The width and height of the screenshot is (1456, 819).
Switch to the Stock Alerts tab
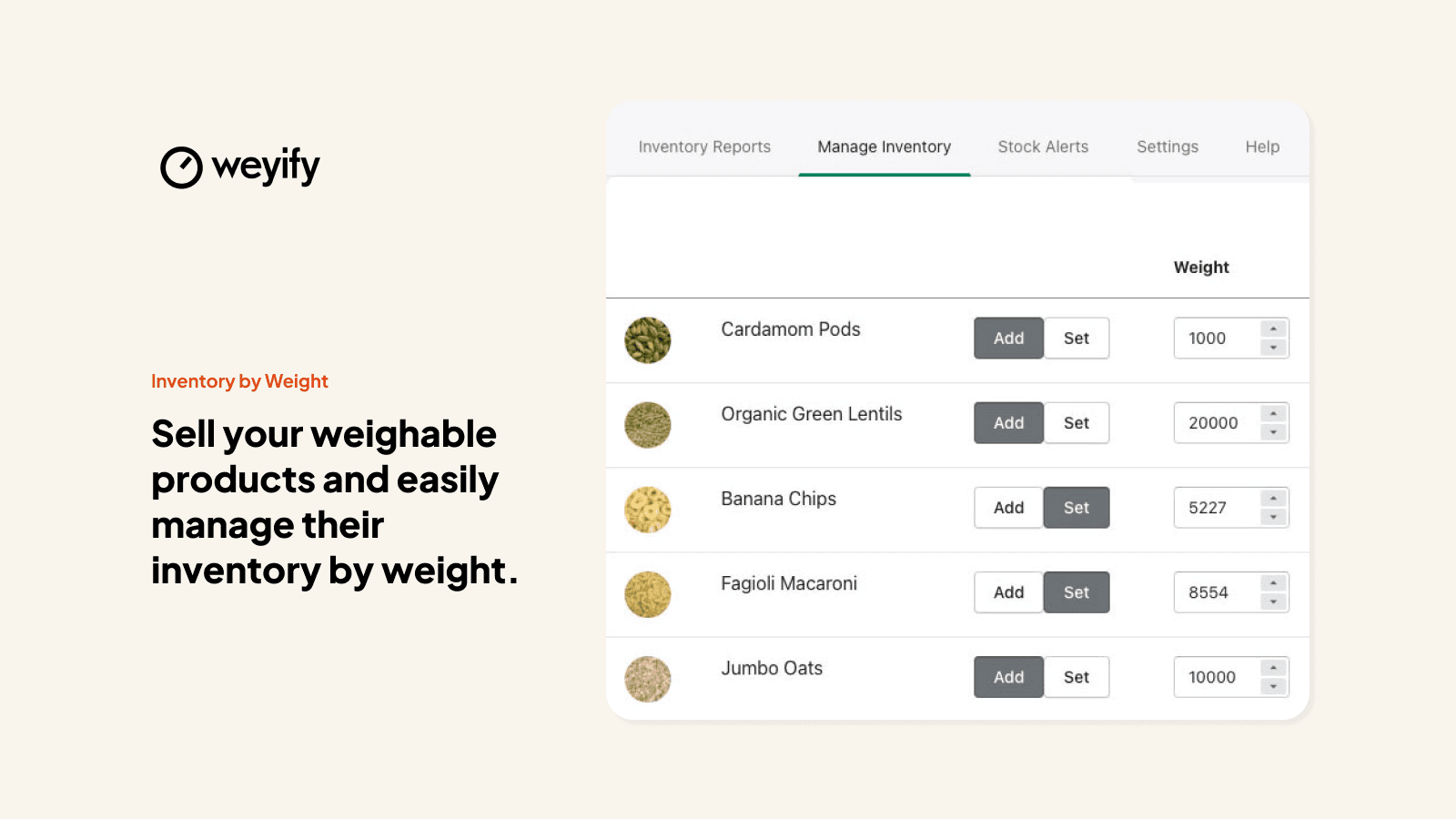[1043, 147]
